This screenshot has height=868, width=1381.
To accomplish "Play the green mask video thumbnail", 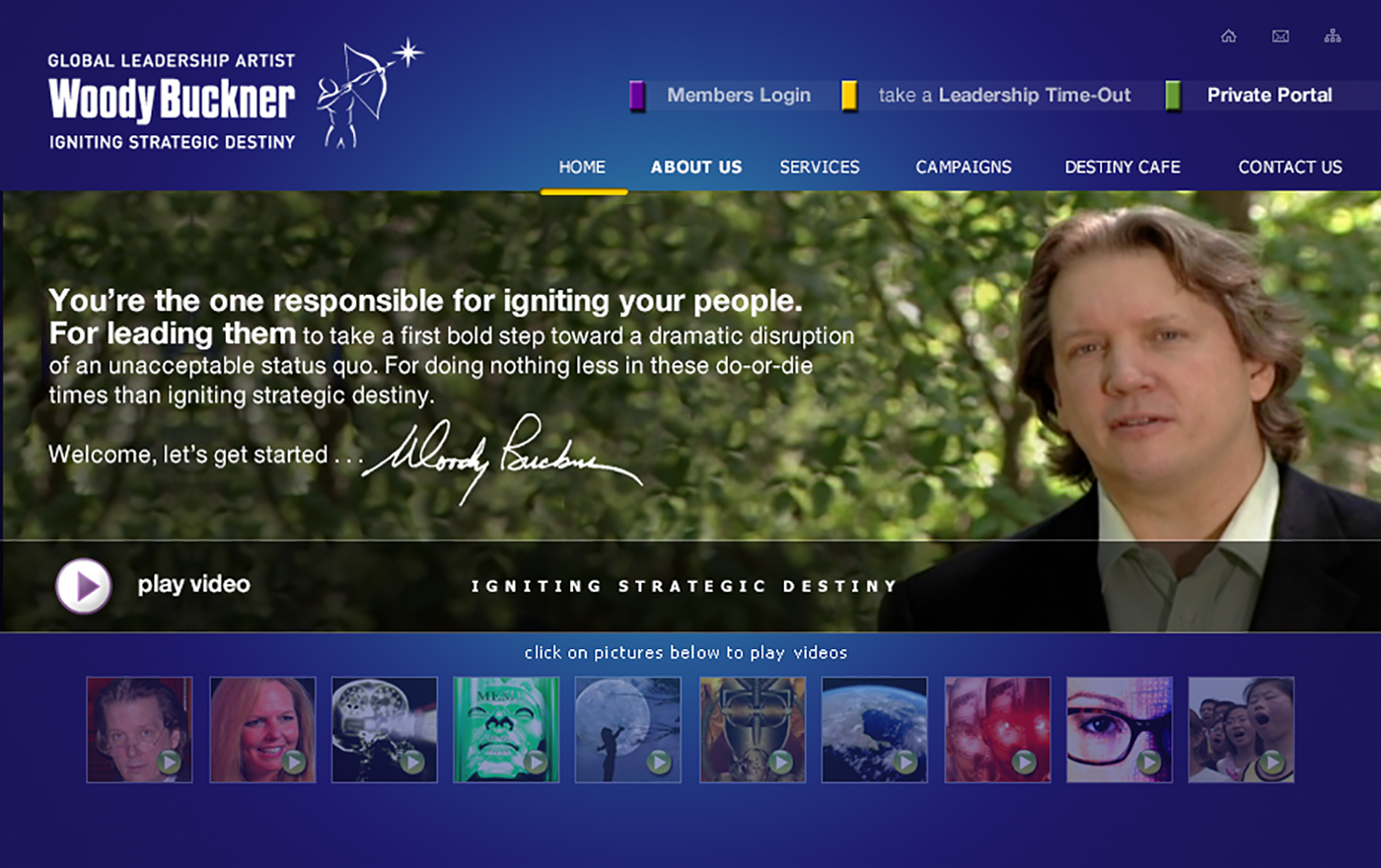I will click(506, 730).
